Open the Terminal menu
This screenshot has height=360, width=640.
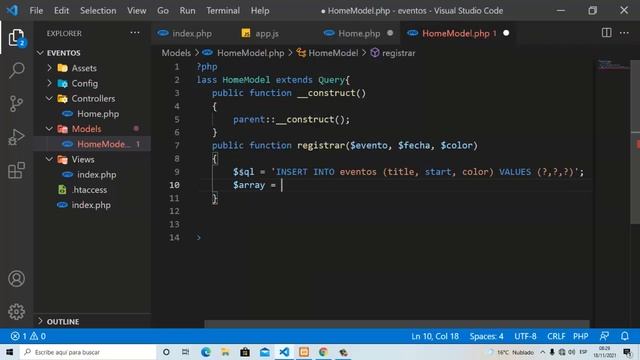(x=223, y=11)
